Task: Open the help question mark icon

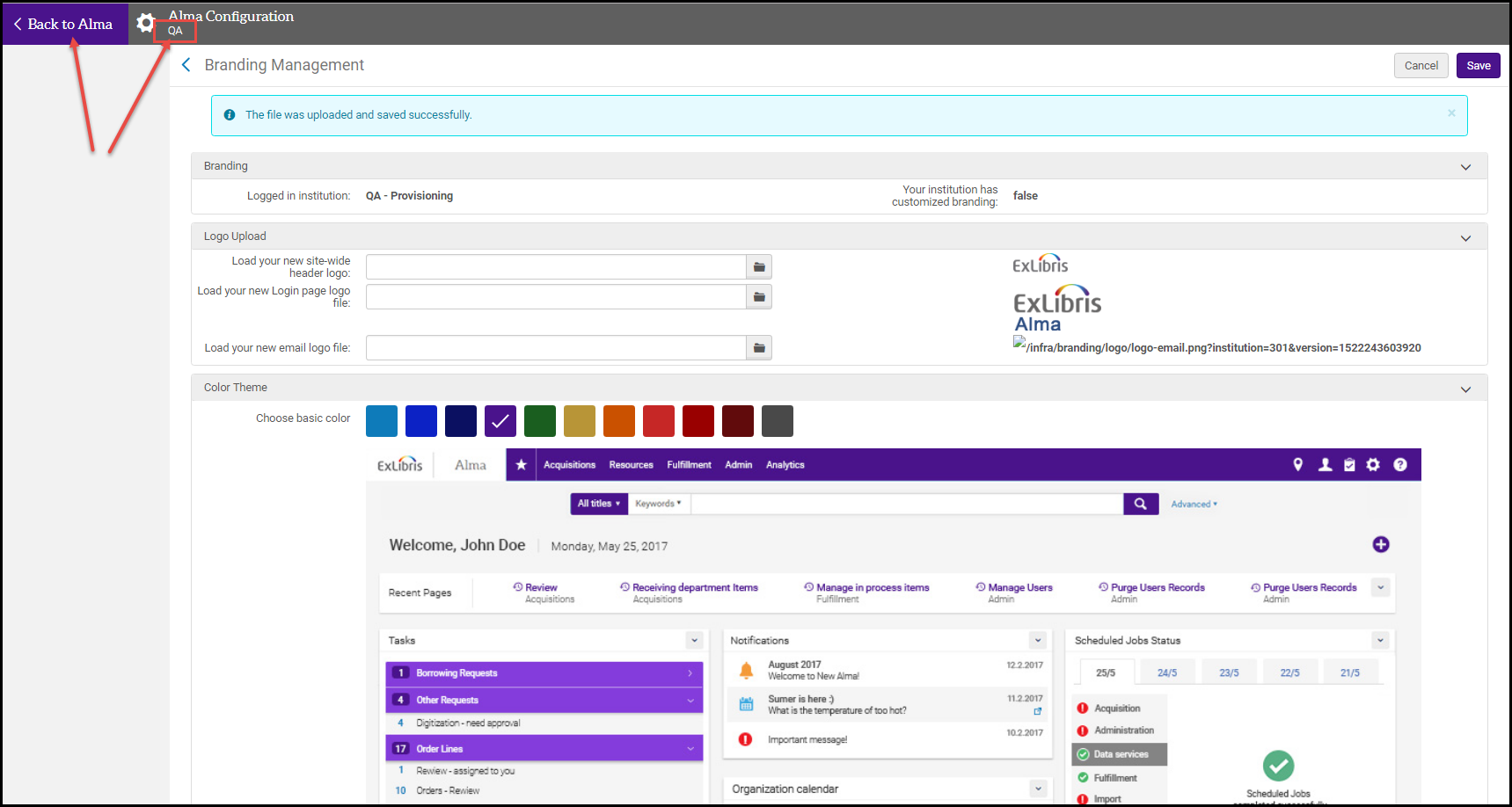Action: 1400,465
